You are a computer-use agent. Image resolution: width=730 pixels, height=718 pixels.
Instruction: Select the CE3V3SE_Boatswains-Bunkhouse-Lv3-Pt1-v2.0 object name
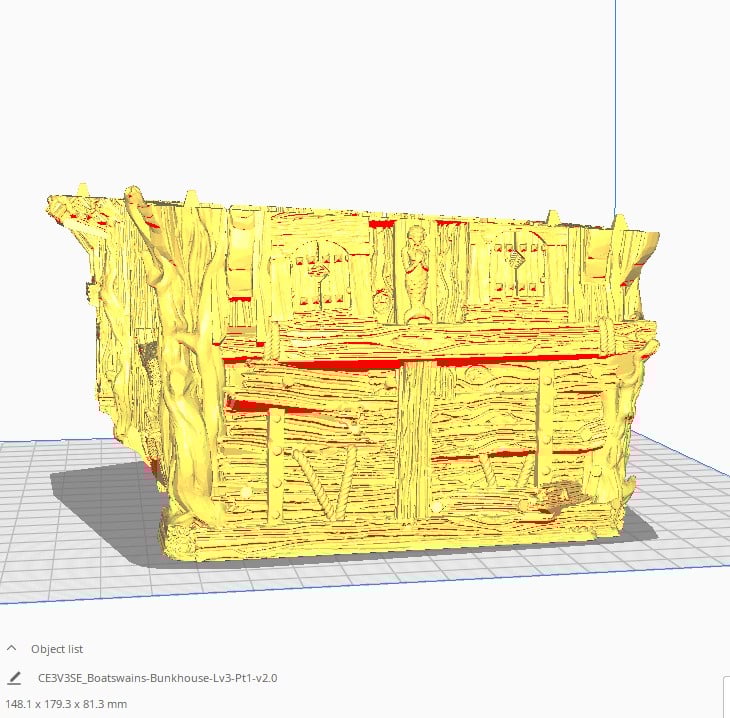pyautogui.click(x=157, y=678)
